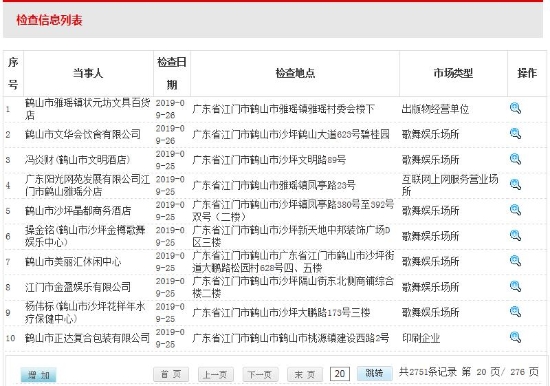Click the 跳转 jump button
The height and width of the screenshot is (386, 550).
coord(374,373)
